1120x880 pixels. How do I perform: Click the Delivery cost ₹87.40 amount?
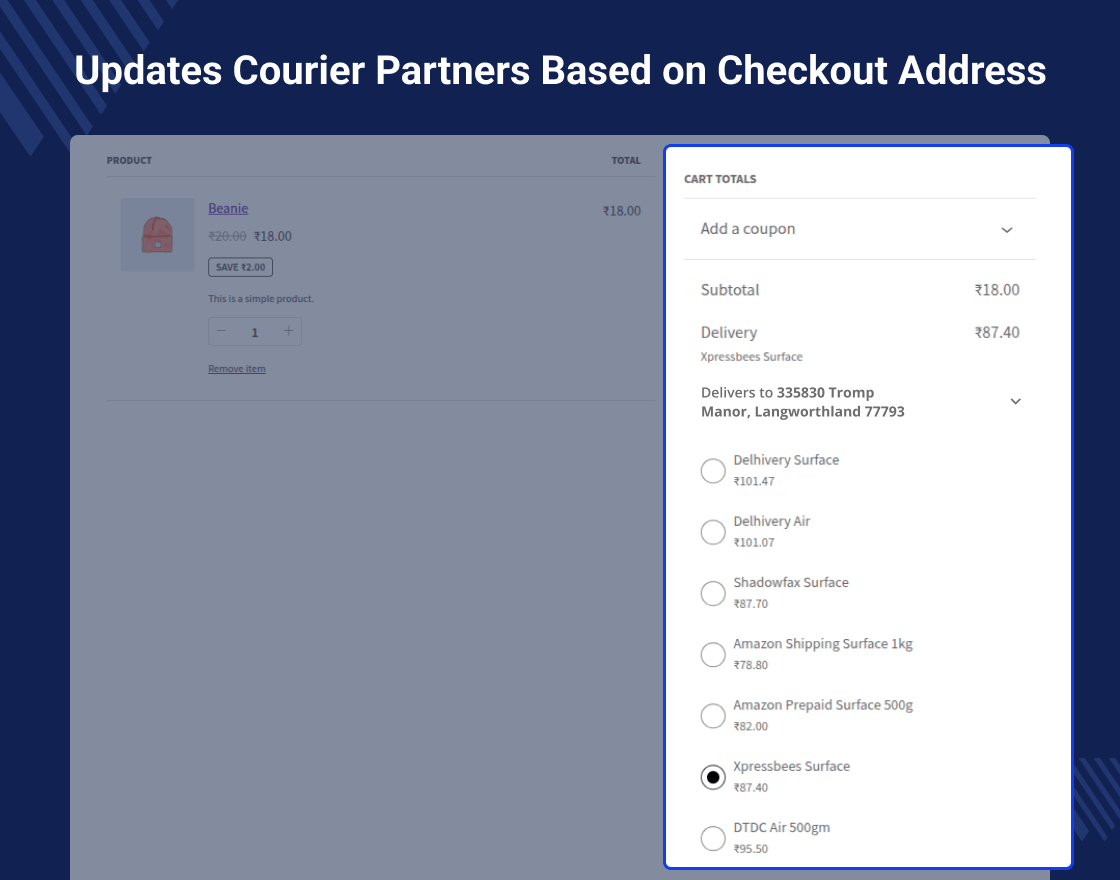pyautogui.click(x=997, y=332)
